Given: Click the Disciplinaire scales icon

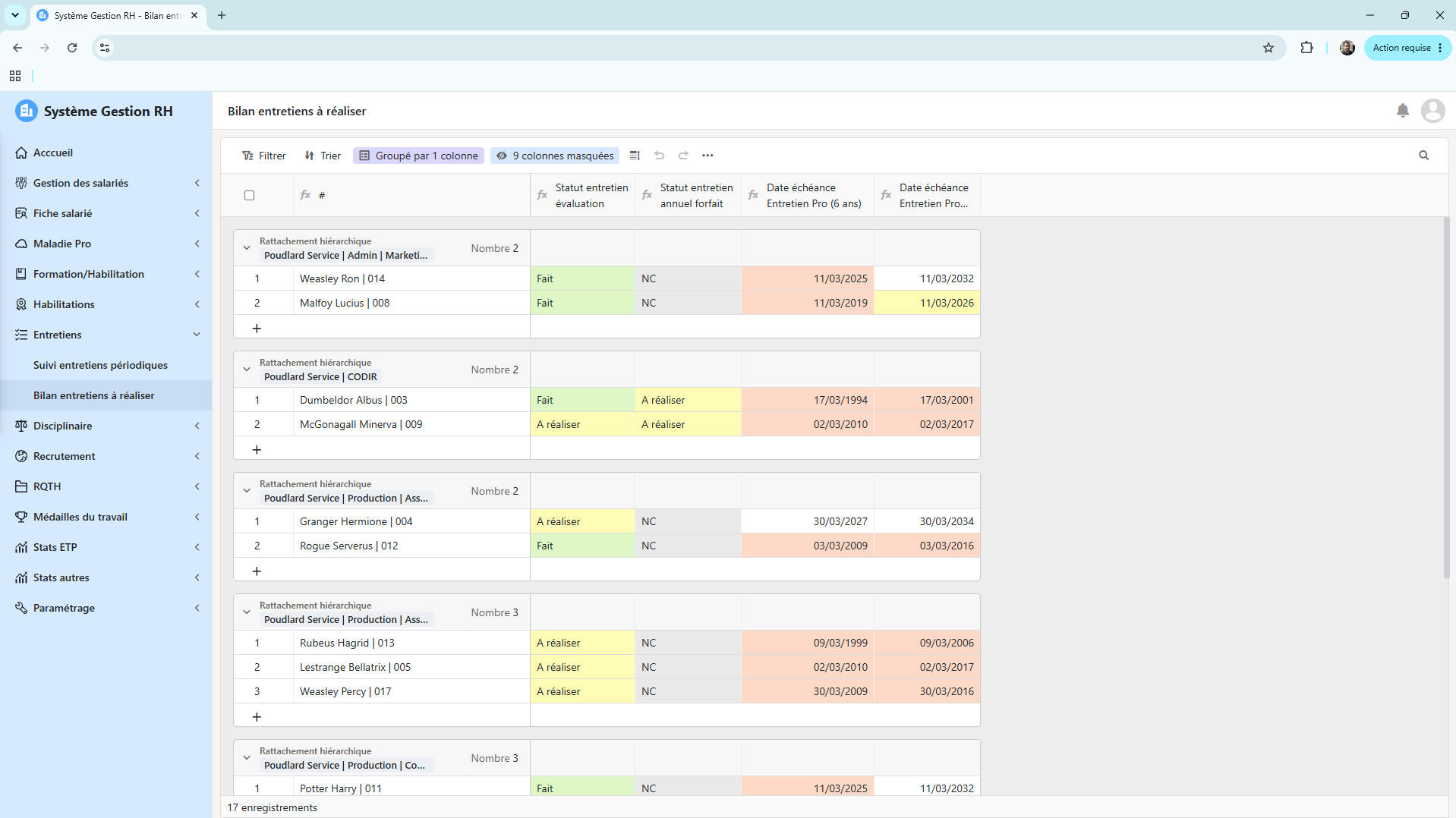Looking at the screenshot, I should coord(21,426).
